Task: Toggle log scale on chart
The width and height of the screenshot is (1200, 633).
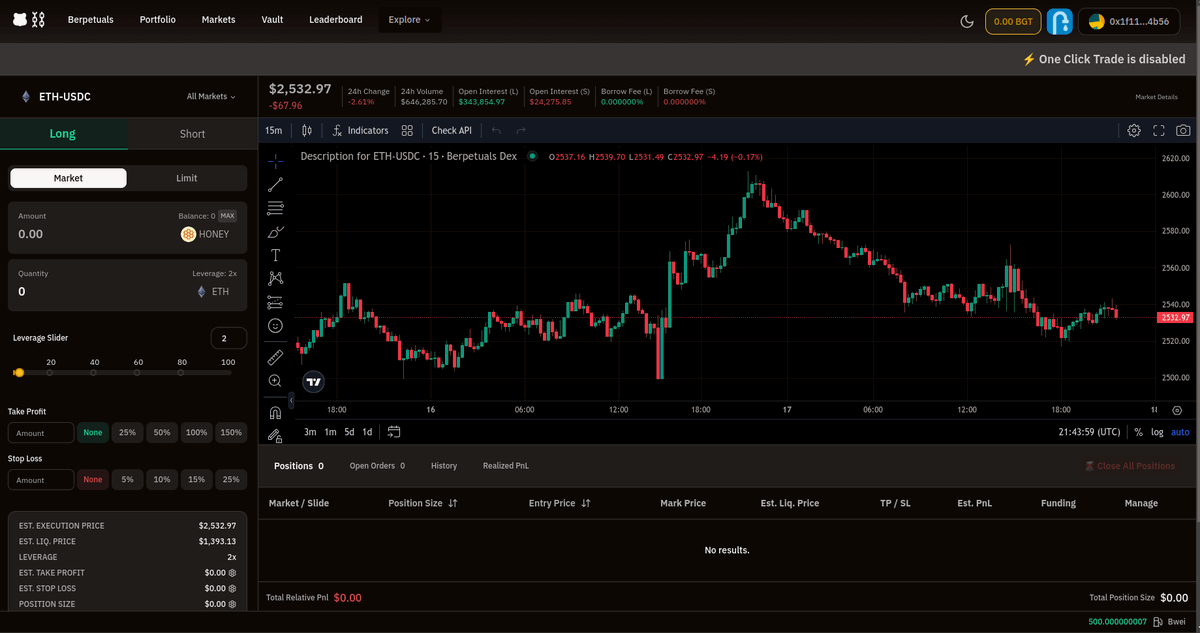Action: click(x=1157, y=432)
